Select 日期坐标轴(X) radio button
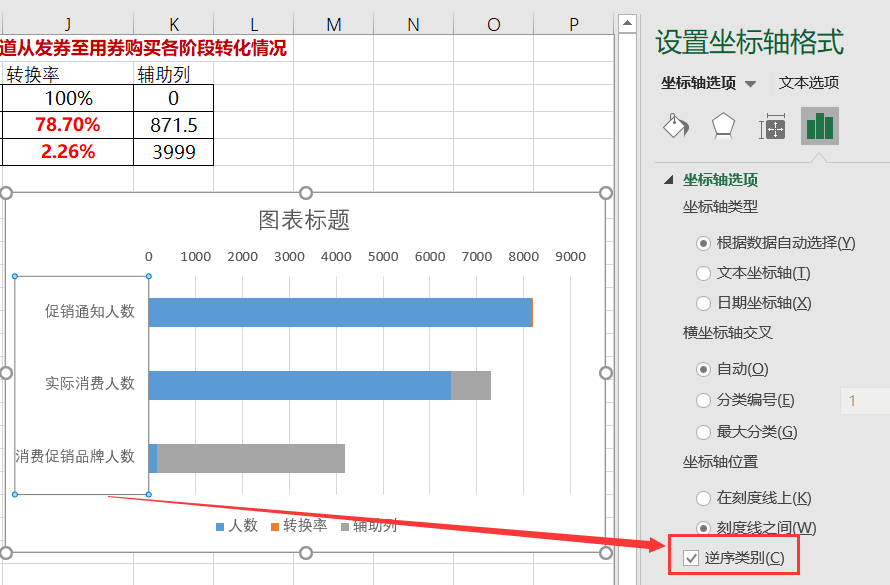Image resolution: width=890 pixels, height=585 pixels. click(x=703, y=303)
